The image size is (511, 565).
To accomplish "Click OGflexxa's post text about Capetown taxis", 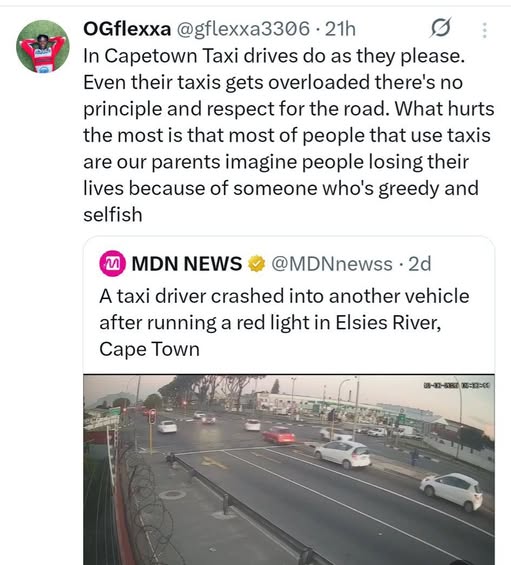I will pos(289,135).
